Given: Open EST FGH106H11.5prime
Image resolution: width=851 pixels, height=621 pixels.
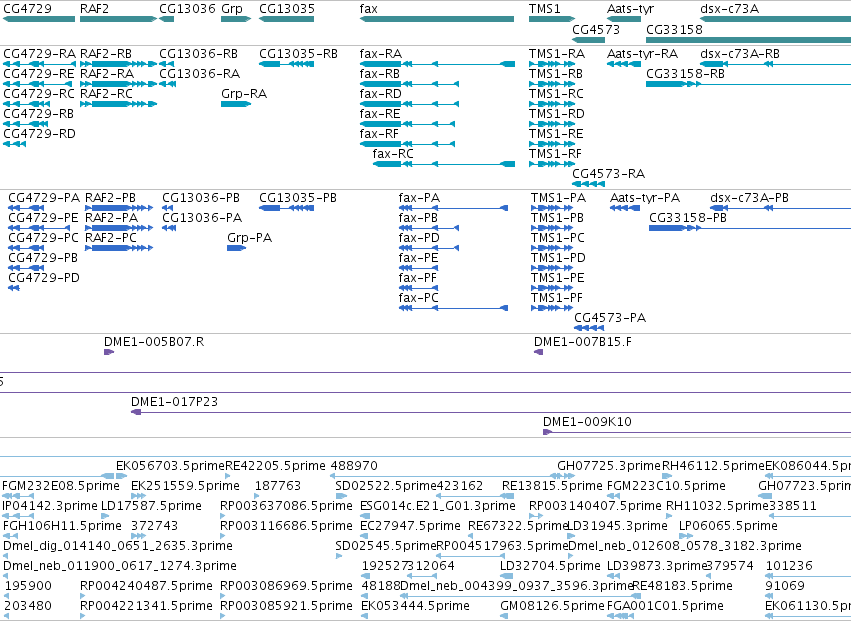Looking at the screenshot, I should coord(62,527).
